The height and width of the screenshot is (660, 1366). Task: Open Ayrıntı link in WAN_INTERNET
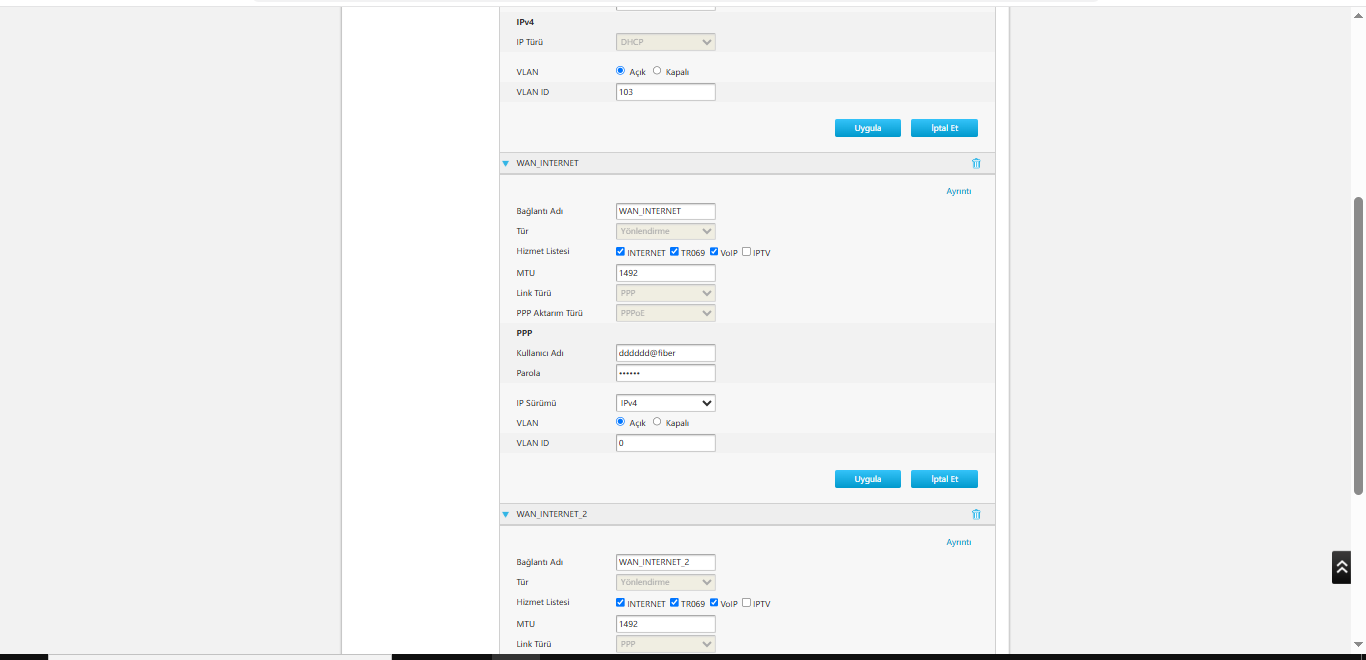pyautogui.click(x=959, y=191)
